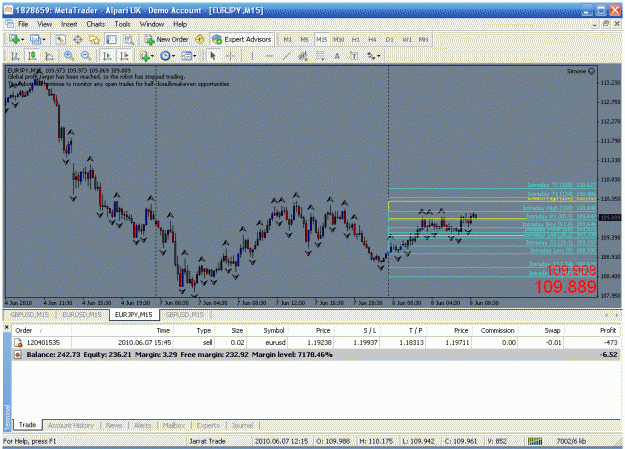Switch chart to bar chart

(x=15, y=56)
